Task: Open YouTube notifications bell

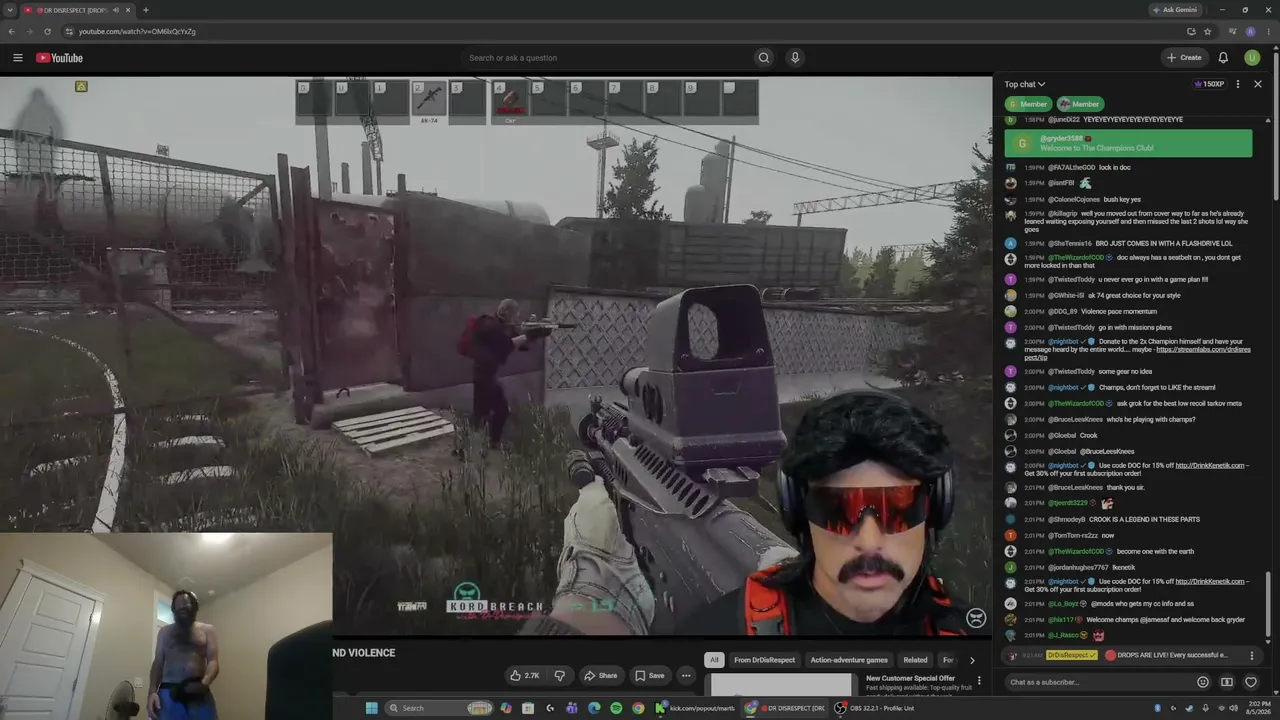Action: pos(1223,58)
